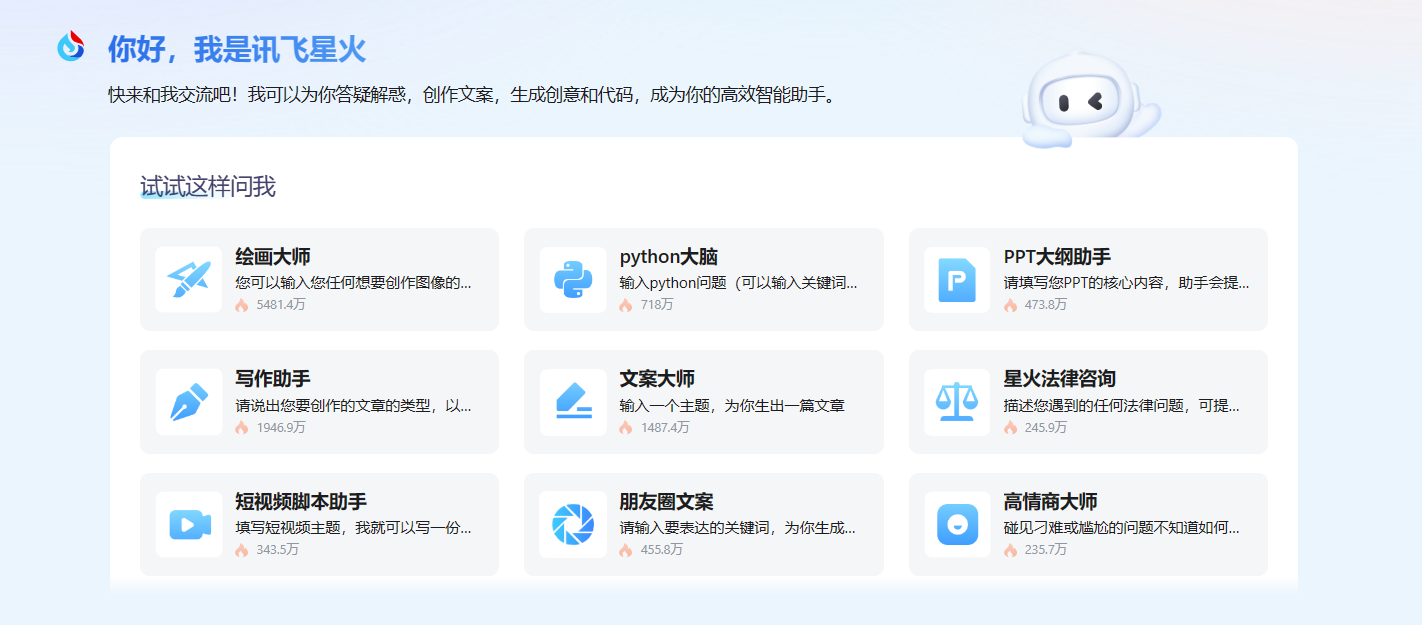The width and height of the screenshot is (1422, 625).
Task: Click the 1946.9万 usage count
Action: tap(281, 428)
